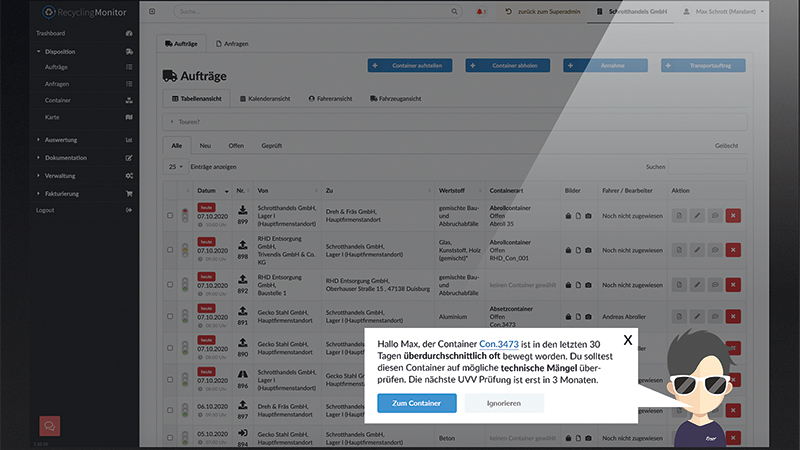Screen dimensions: 800x450
Task: Click the pencil edit icon in first row
Action: [x=698, y=215]
